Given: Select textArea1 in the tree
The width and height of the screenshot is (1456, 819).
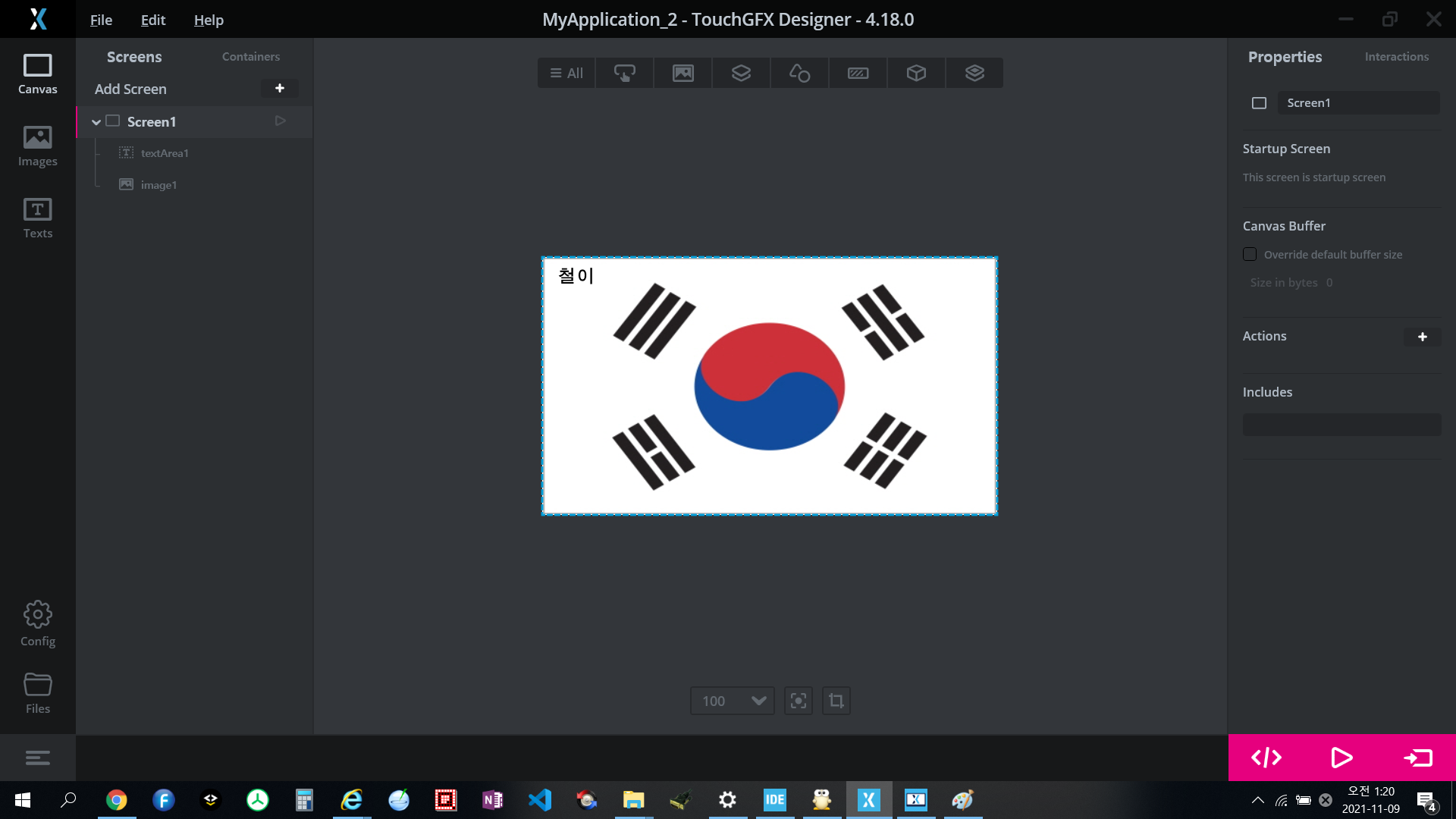Looking at the screenshot, I should coord(165,153).
